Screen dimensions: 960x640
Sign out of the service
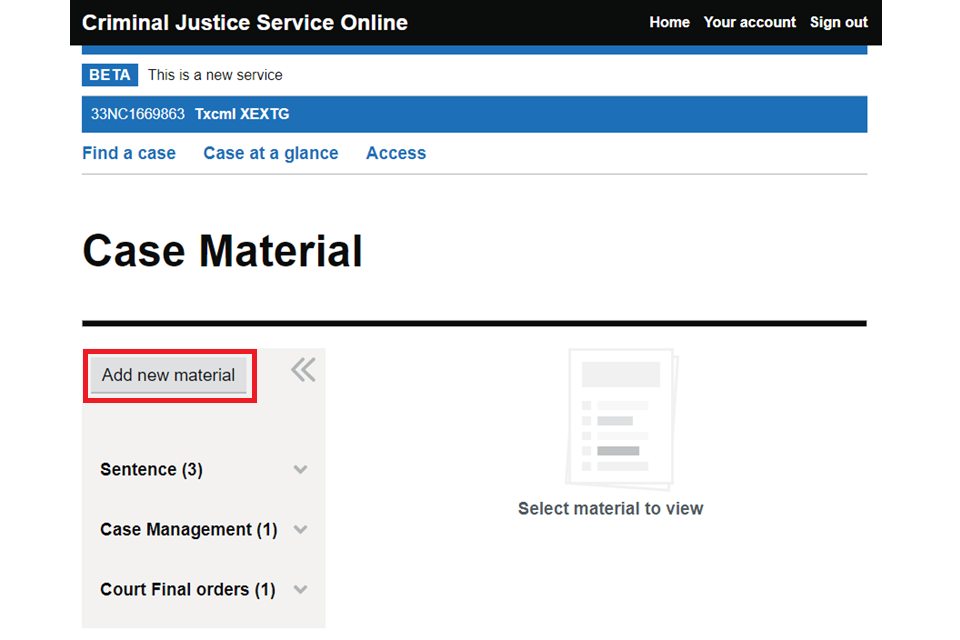(x=839, y=22)
